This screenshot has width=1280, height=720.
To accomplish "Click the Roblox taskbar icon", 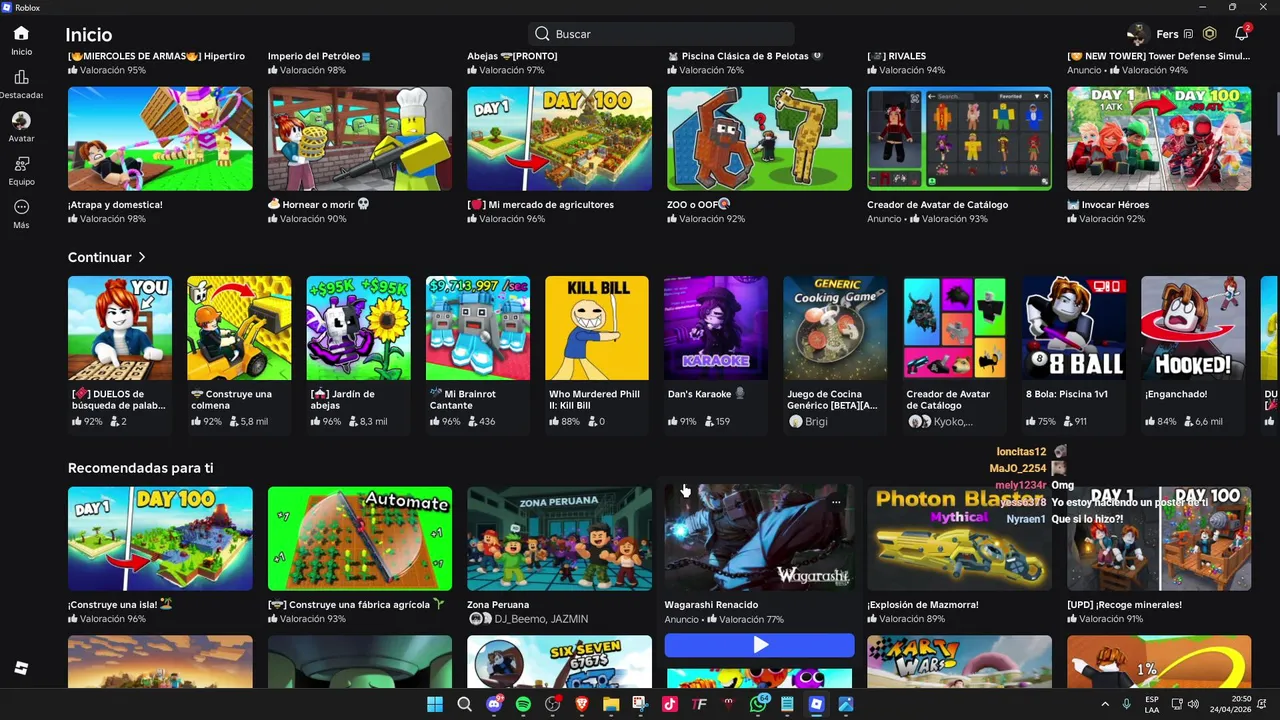I will [817, 704].
